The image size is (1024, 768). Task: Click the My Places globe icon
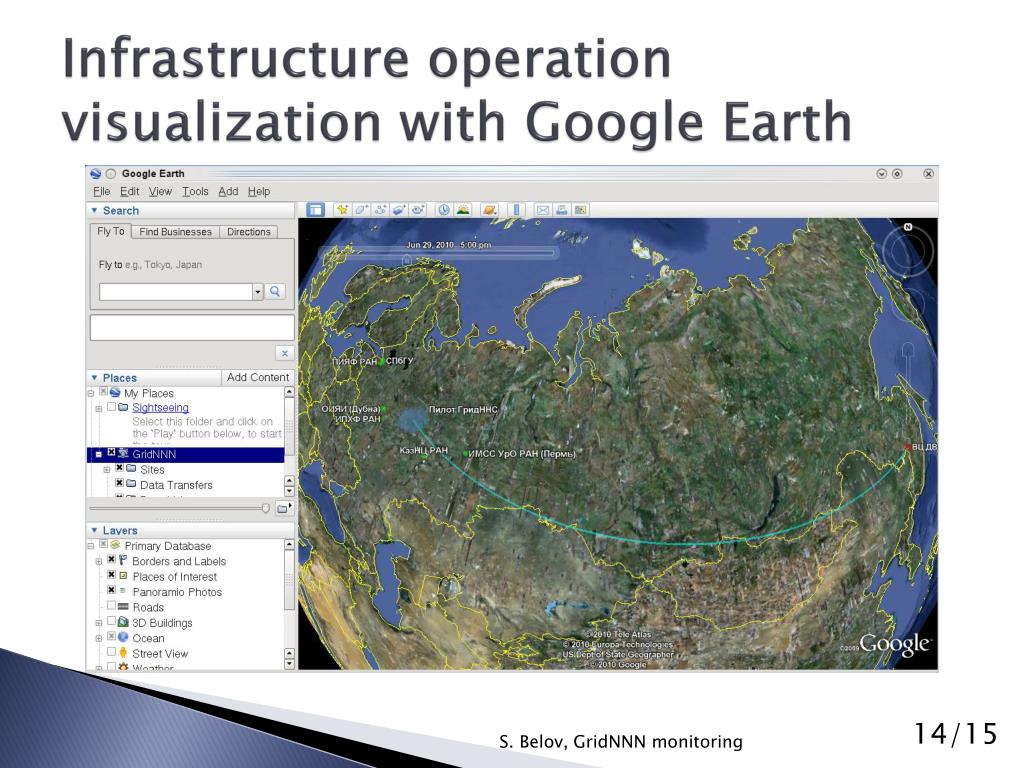click(116, 392)
